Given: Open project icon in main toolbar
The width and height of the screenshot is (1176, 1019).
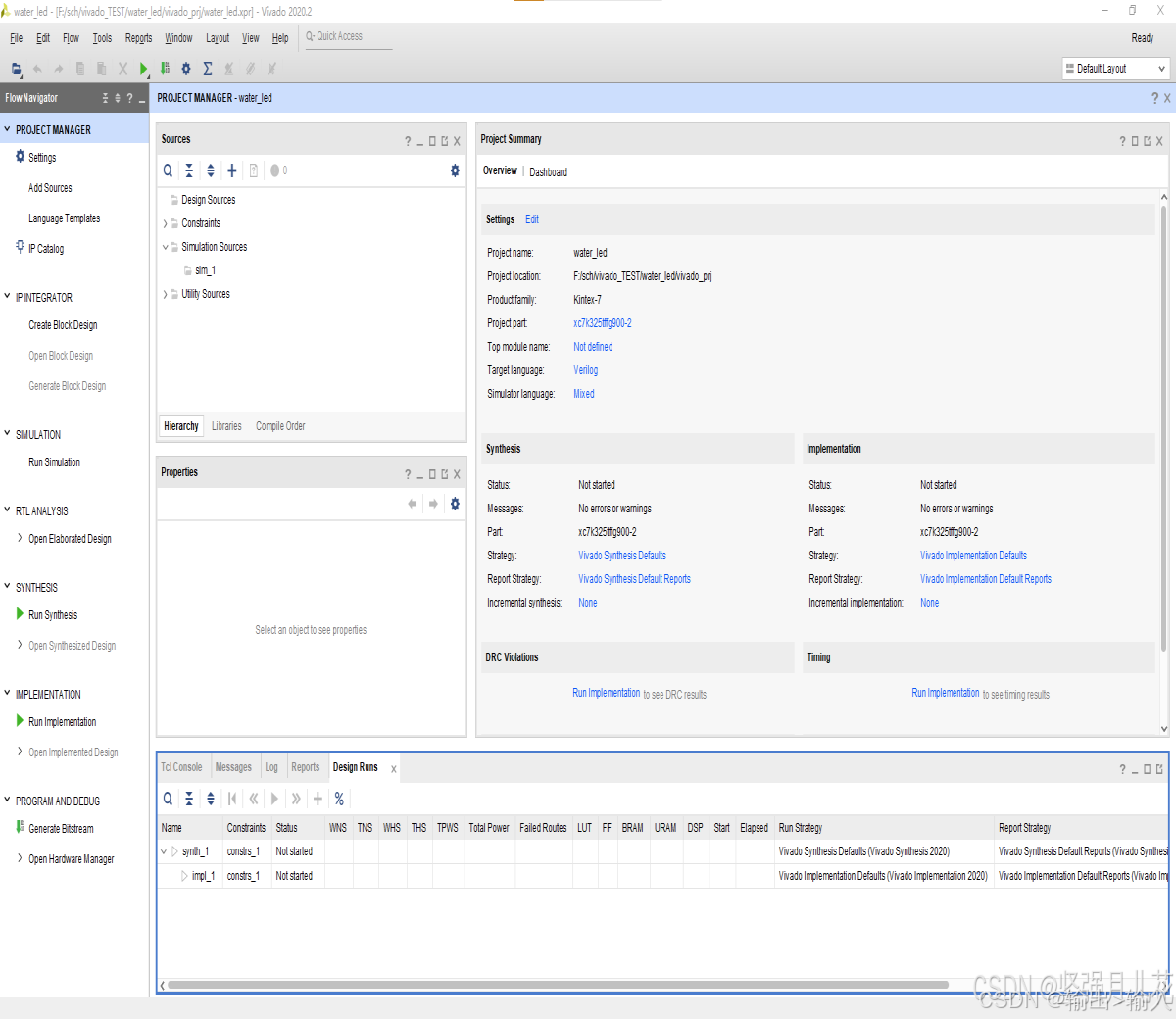Looking at the screenshot, I should (16, 69).
